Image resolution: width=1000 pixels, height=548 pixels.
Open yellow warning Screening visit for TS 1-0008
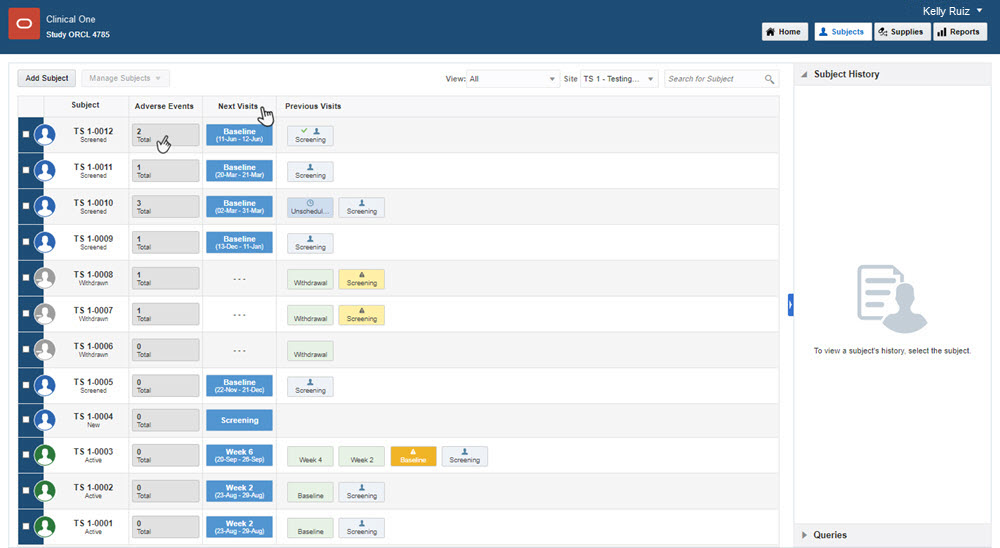coord(362,279)
